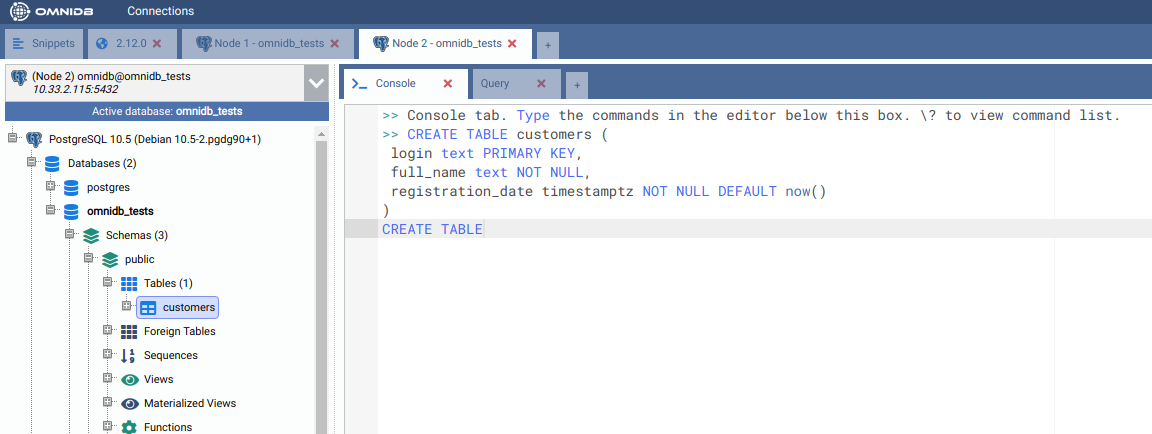
Task: Click the Foreign Tables grid icon
Action: [x=129, y=331]
